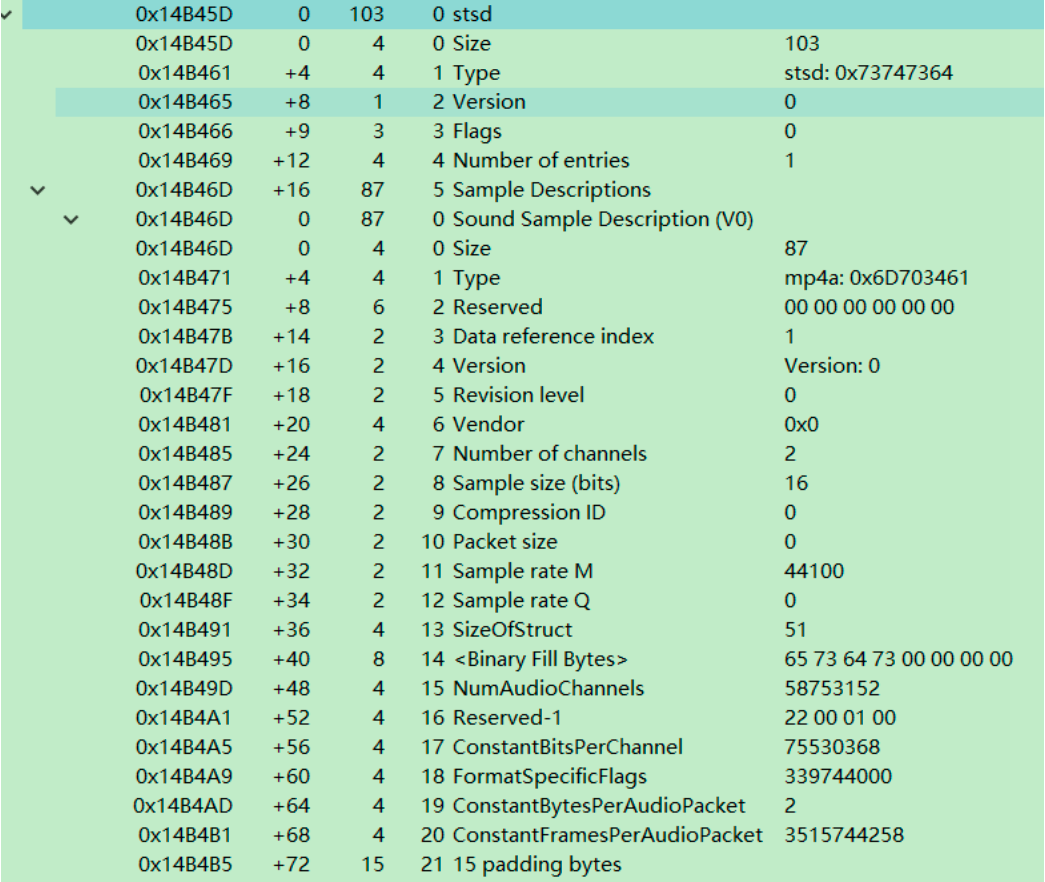Click address 0x14B4A1

pos(185,718)
